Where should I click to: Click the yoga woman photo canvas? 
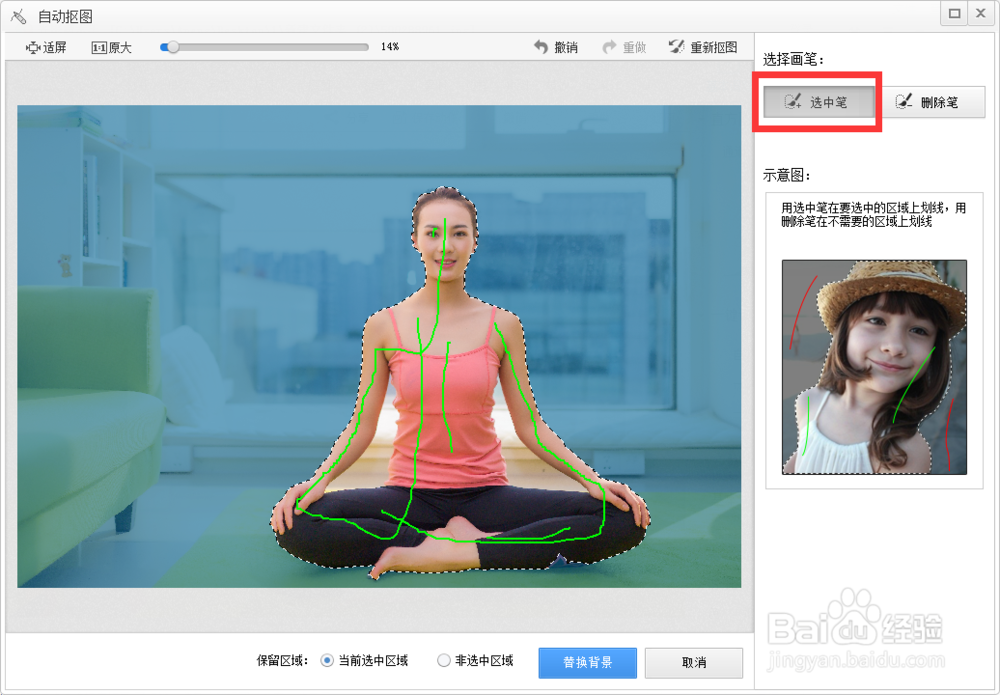379,346
